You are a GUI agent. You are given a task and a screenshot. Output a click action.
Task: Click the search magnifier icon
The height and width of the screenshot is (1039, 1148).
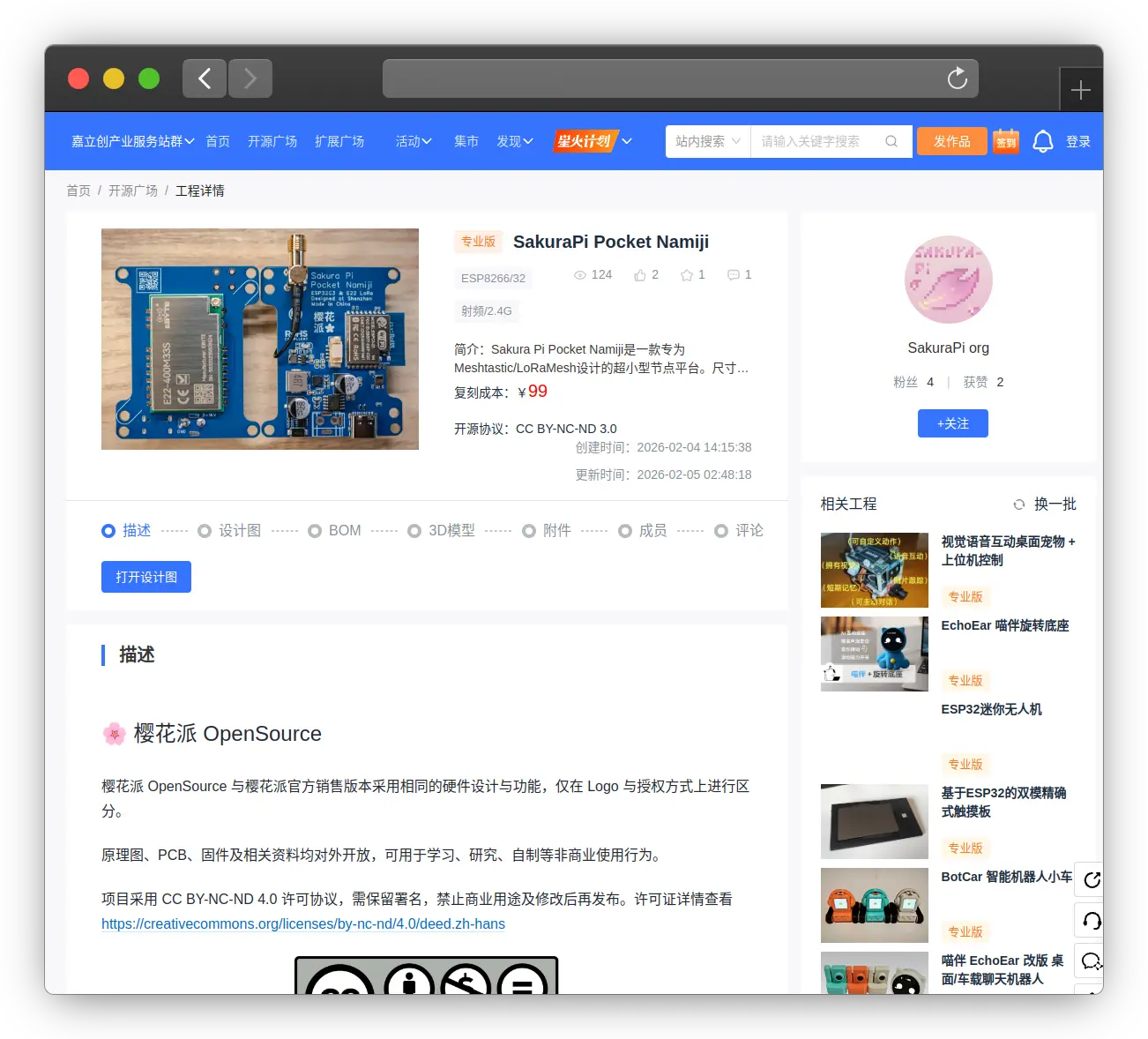pos(891,141)
